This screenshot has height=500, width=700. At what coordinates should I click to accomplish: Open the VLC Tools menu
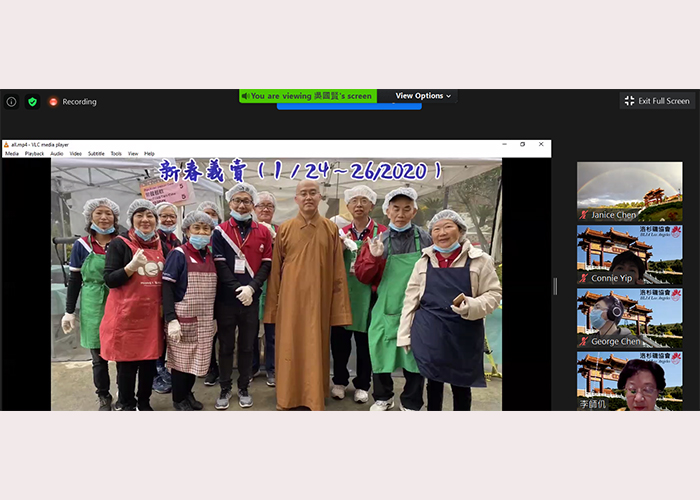[x=116, y=154]
